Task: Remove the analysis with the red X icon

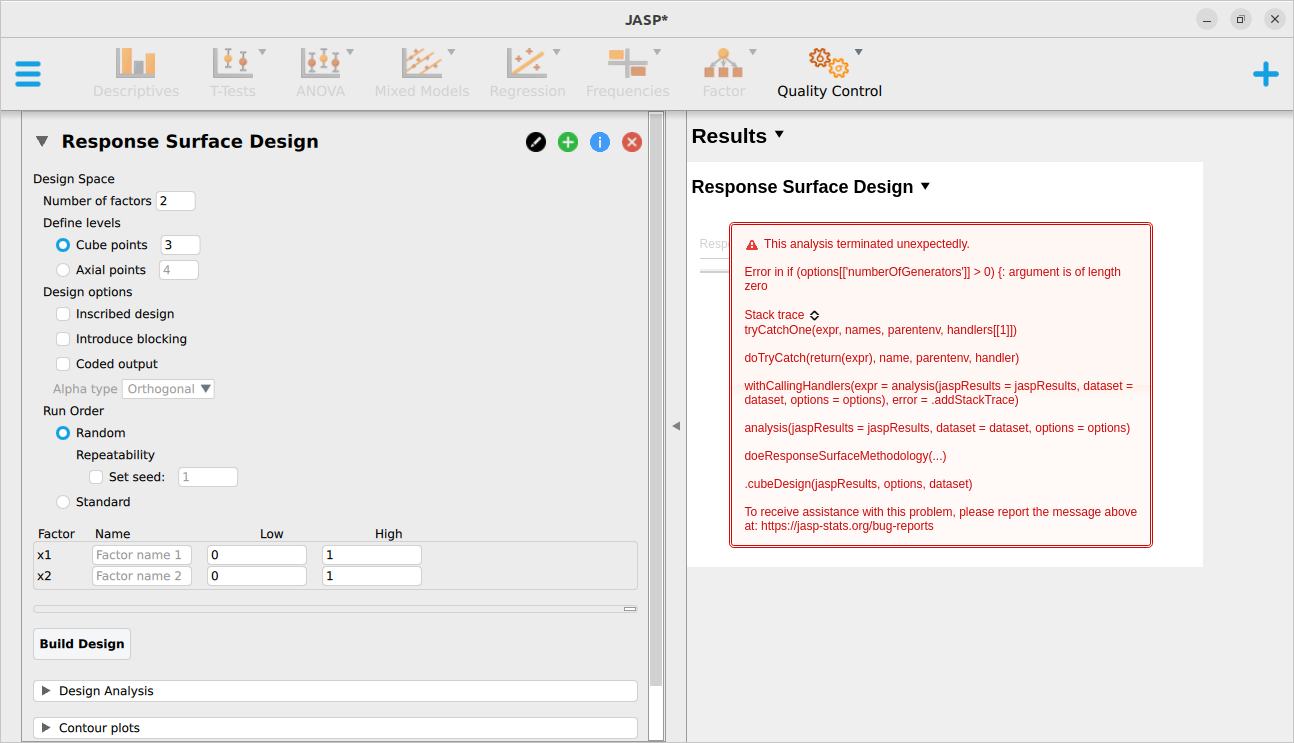Action: click(x=631, y=142)
